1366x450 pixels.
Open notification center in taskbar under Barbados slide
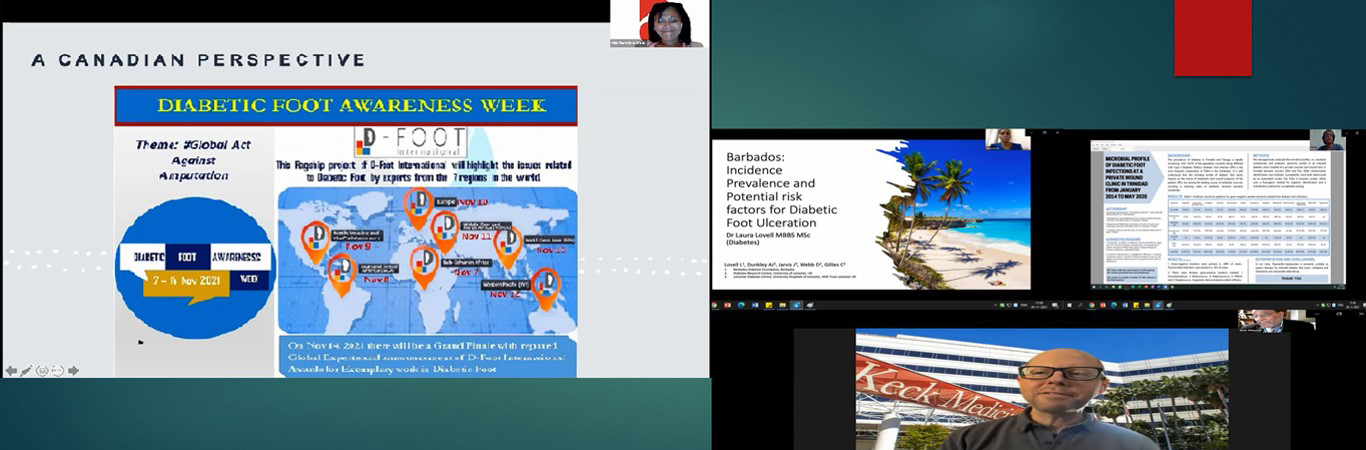coord(1055,305)
